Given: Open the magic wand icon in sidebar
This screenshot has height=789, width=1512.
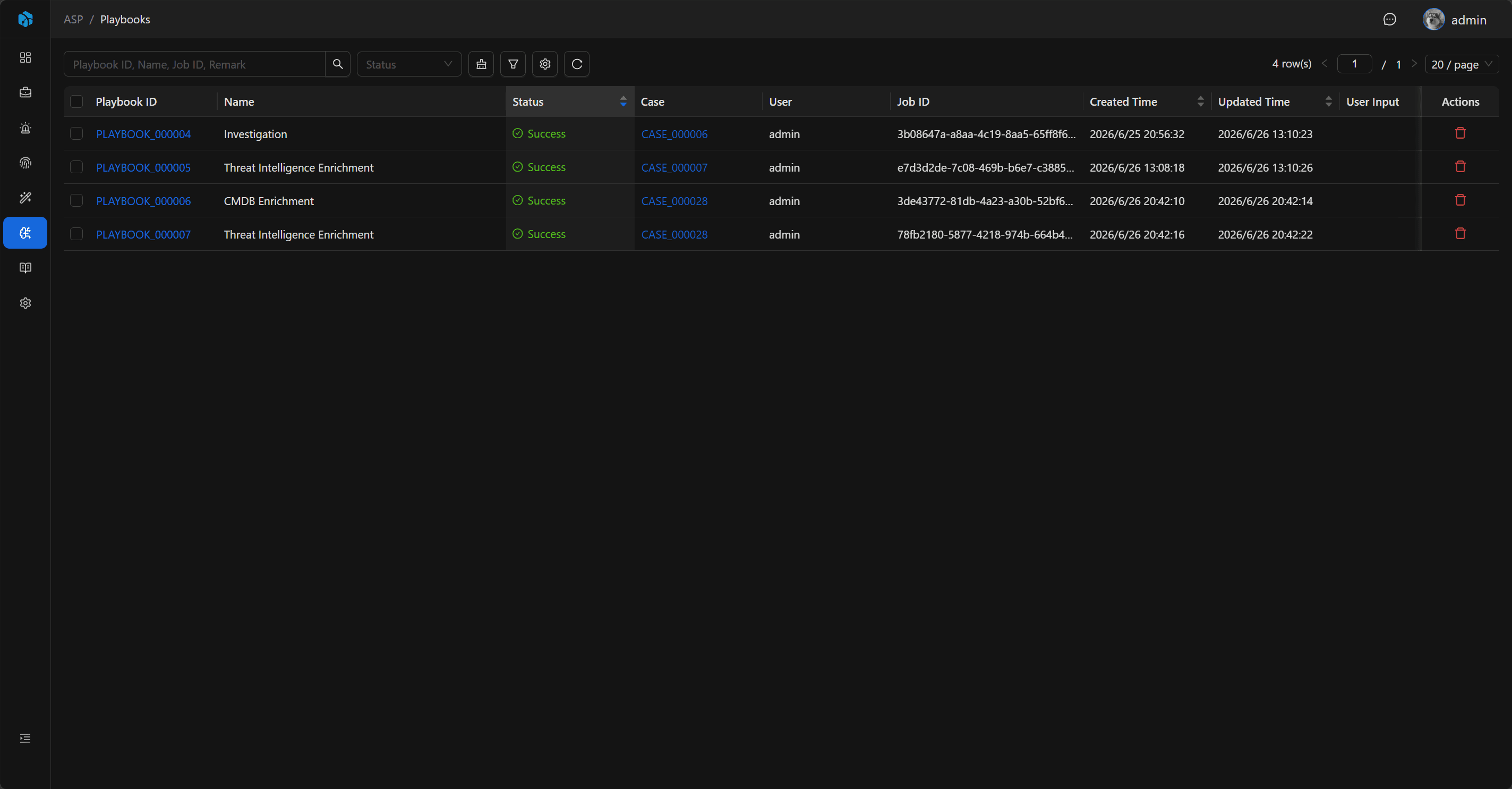Looking at the screenshot, I should [x=25, y=198].
